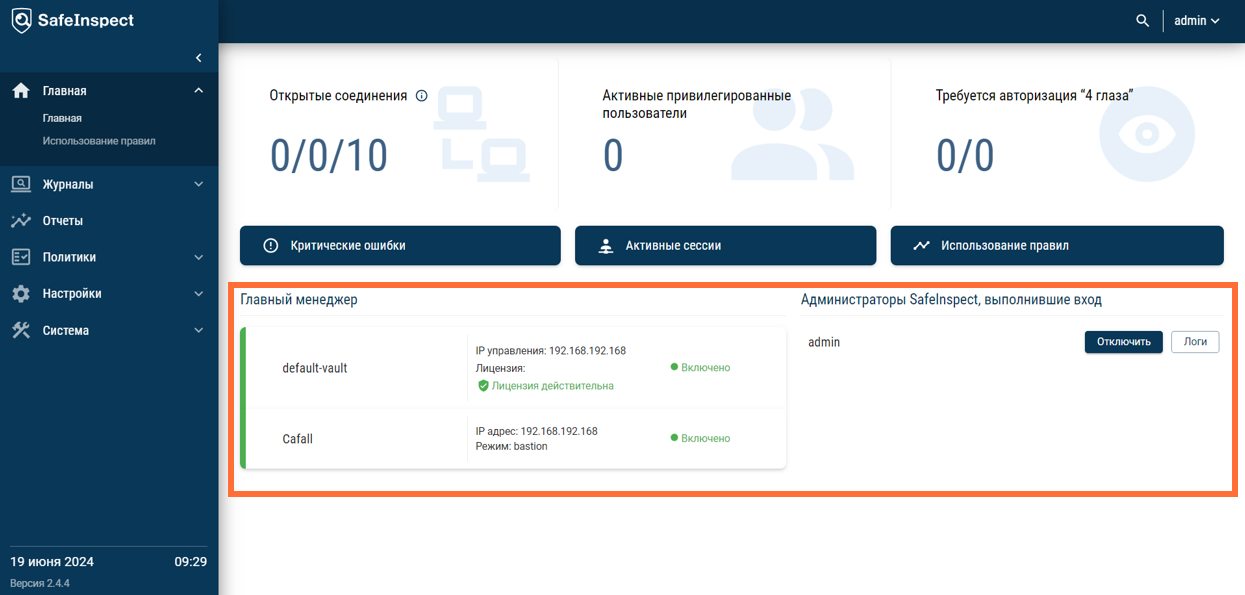Click the 0/0 four-eyes authorization value
This screenshot has width=1245, height=595.
965,156
